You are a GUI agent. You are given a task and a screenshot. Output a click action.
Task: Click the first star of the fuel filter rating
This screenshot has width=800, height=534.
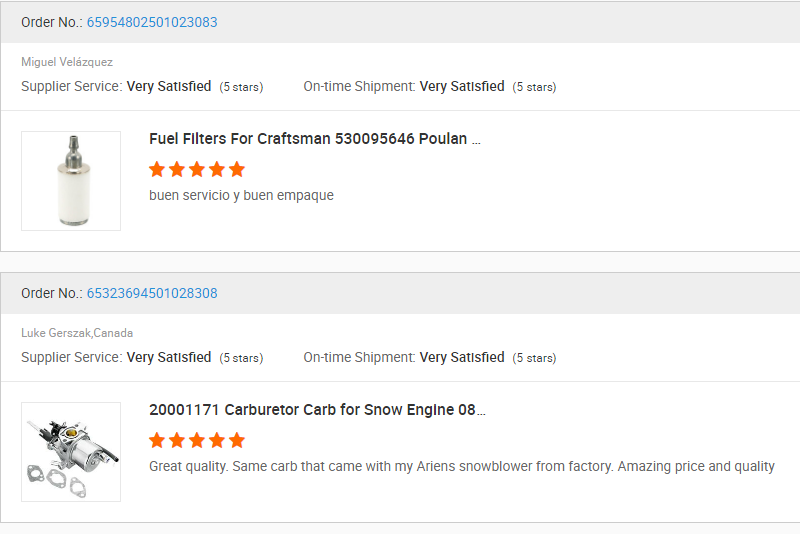(x=157, y=169)
